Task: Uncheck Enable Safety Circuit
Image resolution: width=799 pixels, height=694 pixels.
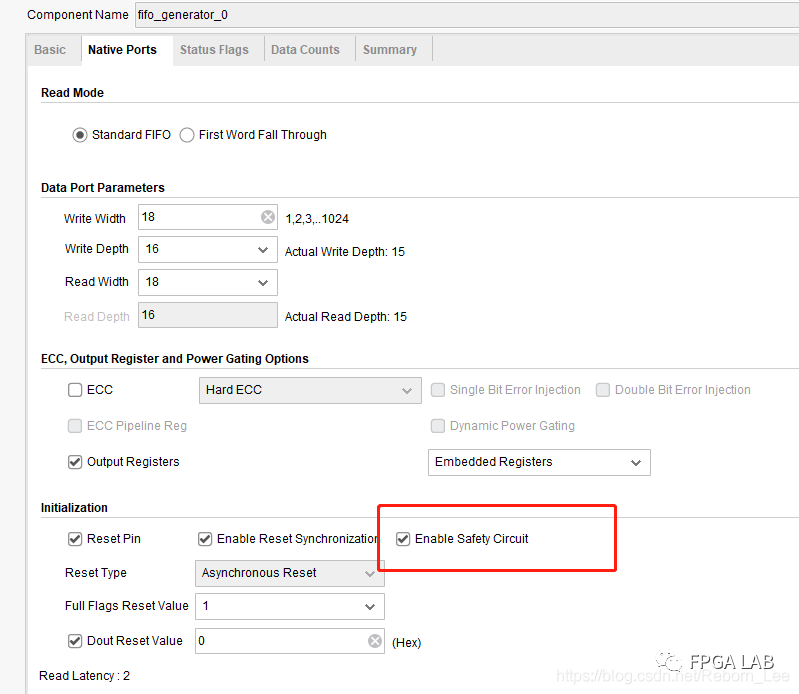Action: click(x=403, y=539)
